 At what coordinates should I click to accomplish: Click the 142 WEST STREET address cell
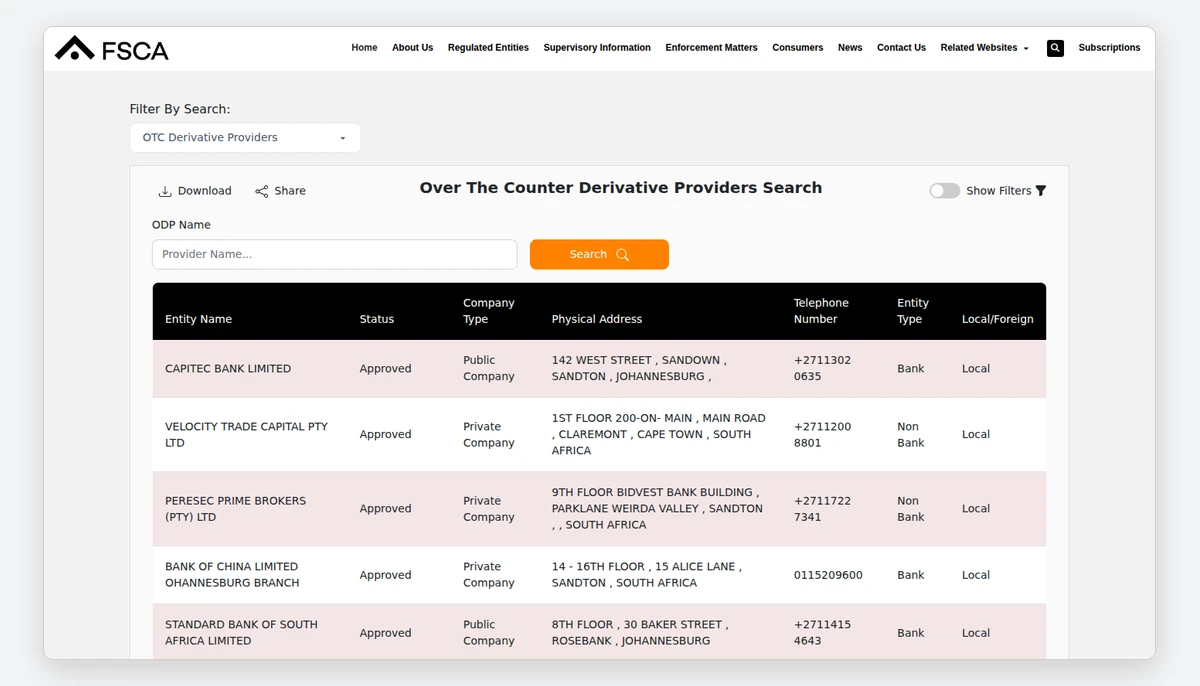click(x=639, y=369)
